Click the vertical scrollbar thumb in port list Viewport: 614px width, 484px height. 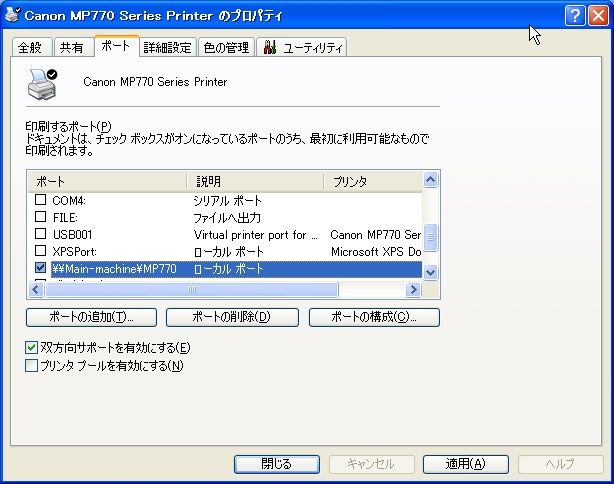point(430,237)
